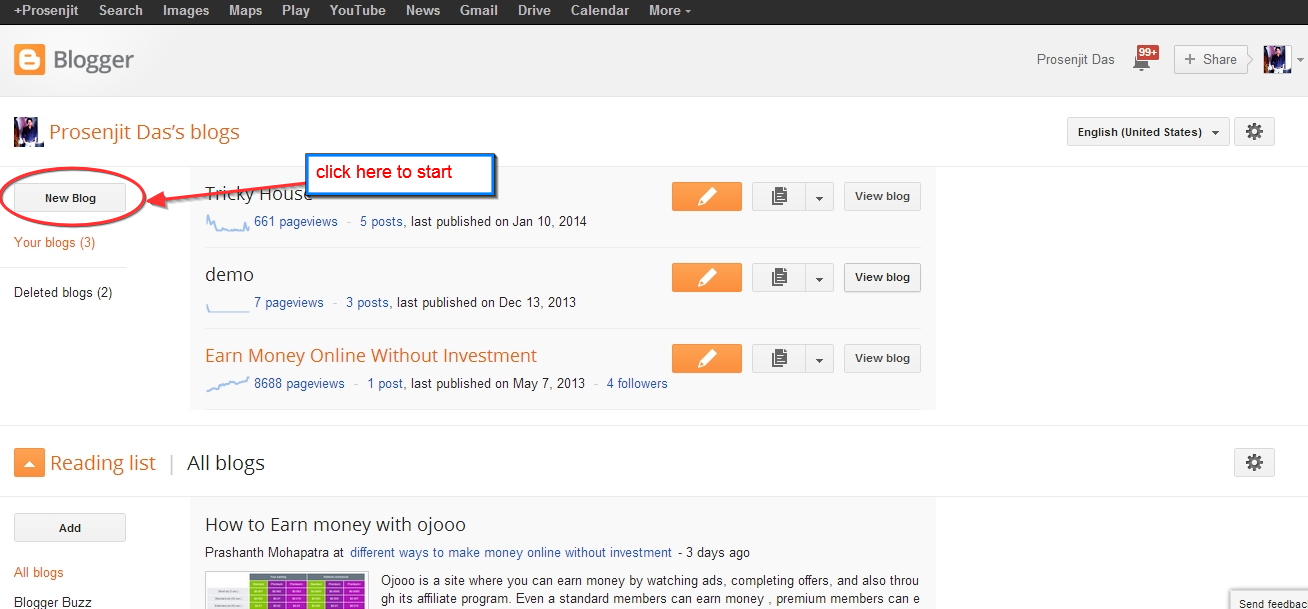Click the + Share button
This screenshot has height=609, width=1308.
[1210, 59]
